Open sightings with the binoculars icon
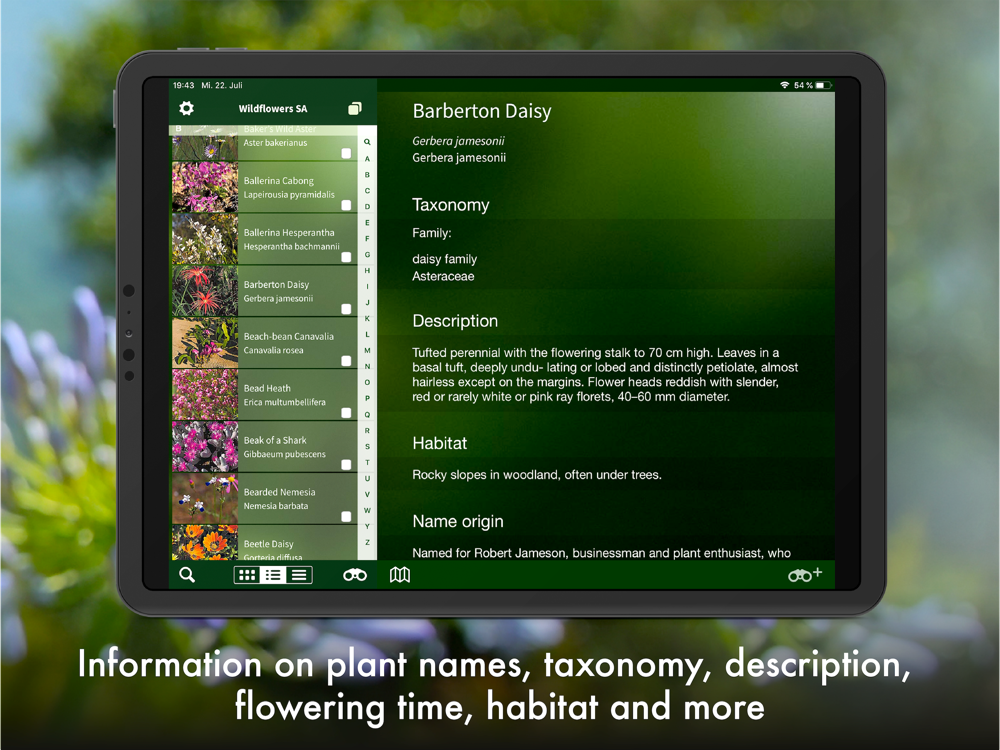 click(x=355, y=575)
